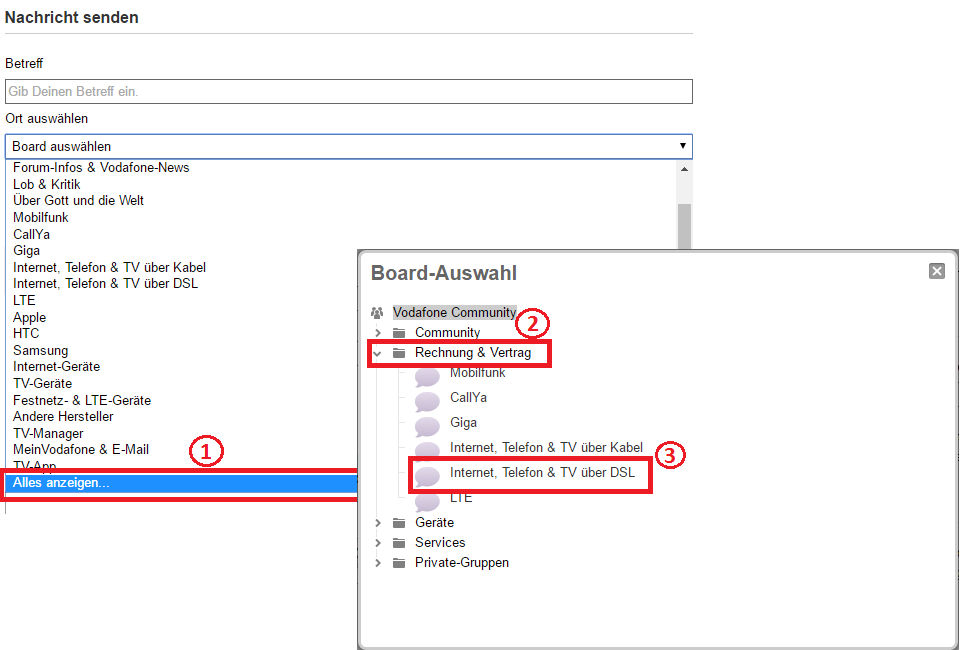960x650 pixels.
Task: Select the Community tree folder label
Action: tap(448, 333)
